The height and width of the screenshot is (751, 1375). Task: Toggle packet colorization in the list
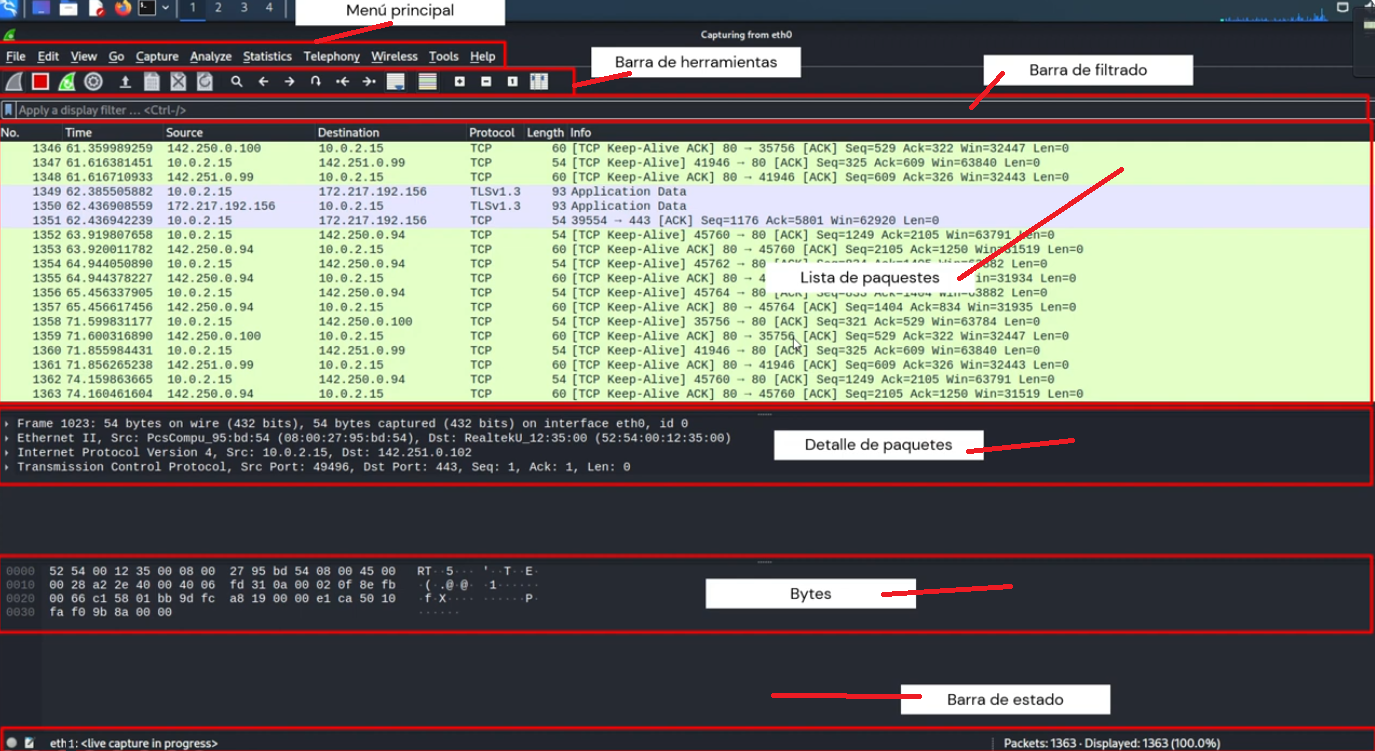pos(427,82)
